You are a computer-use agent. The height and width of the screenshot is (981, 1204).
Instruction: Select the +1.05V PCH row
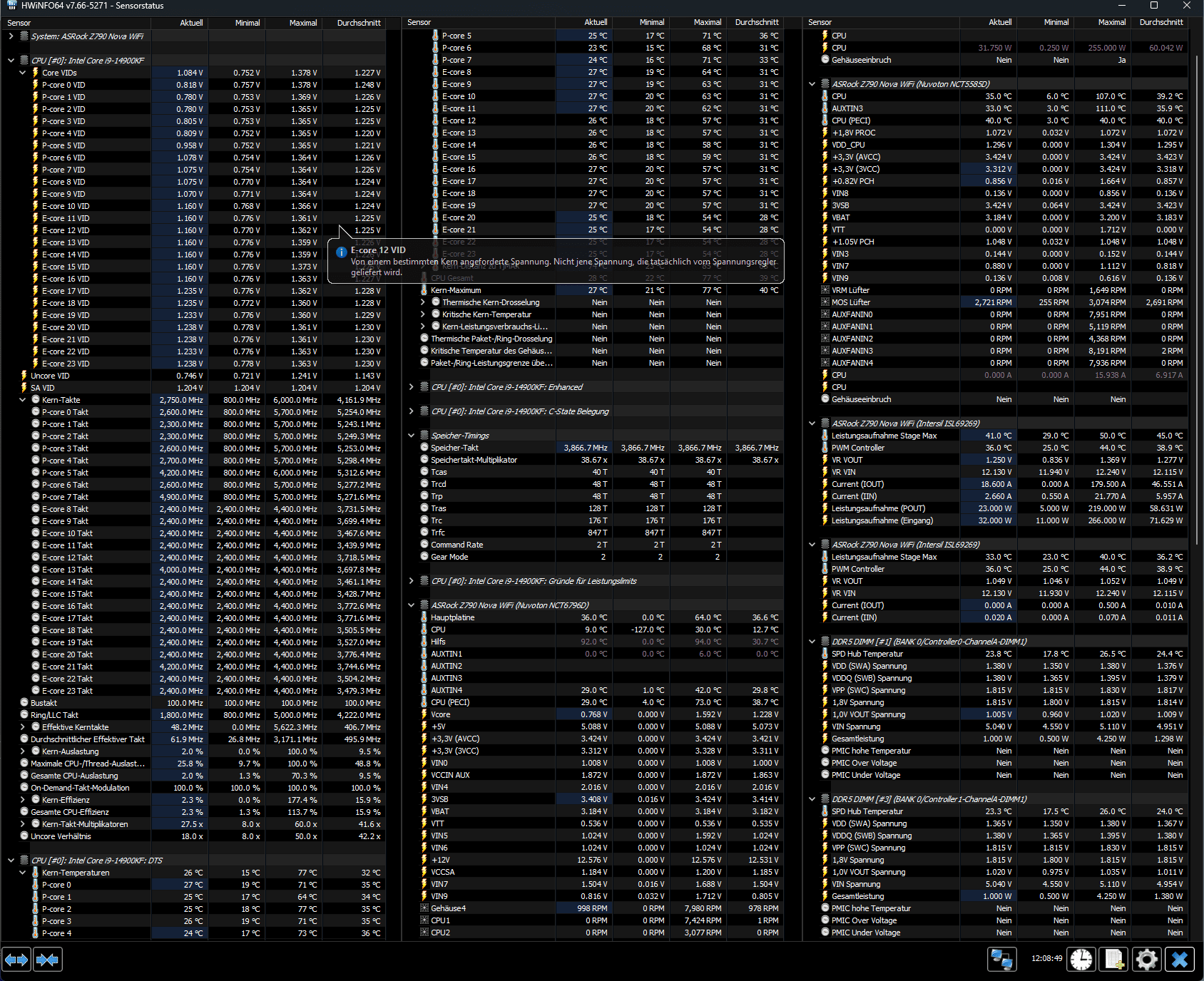[996, 242]
